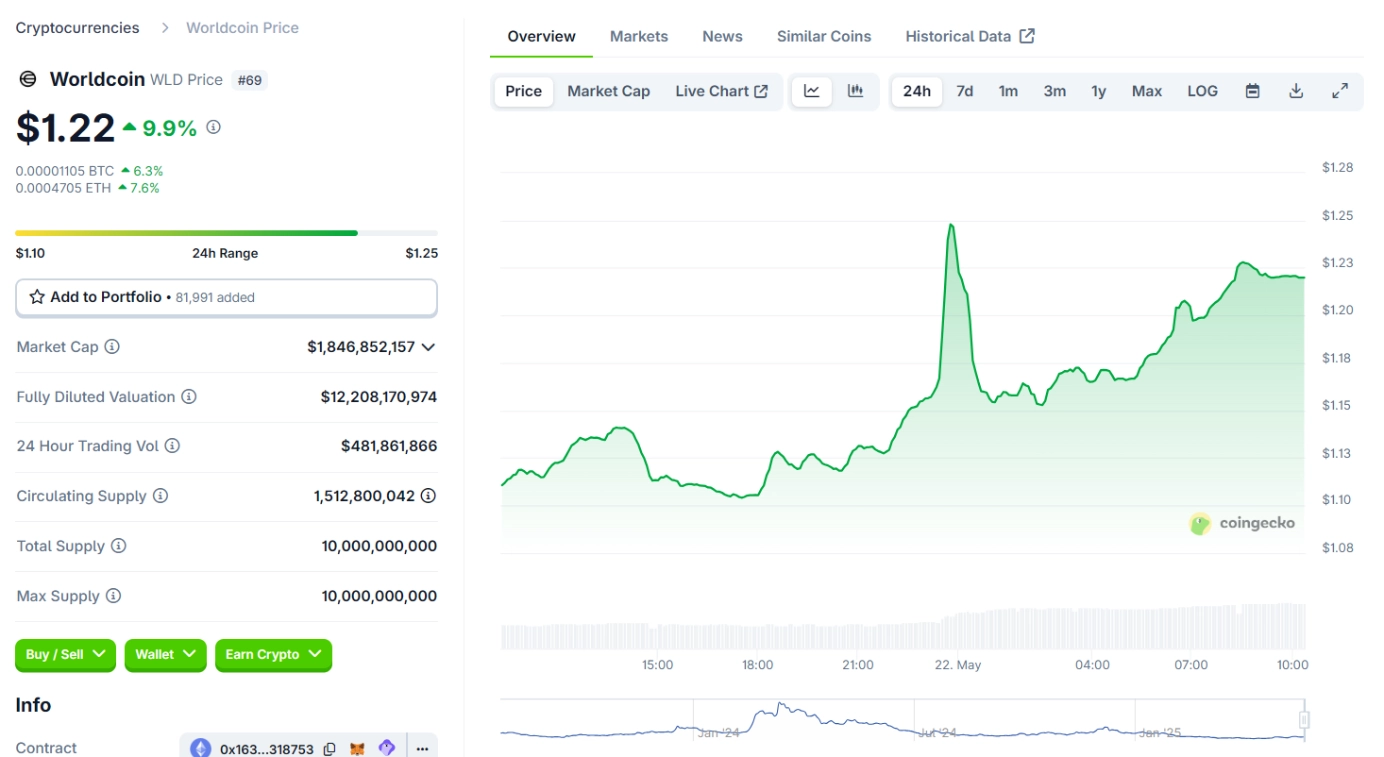The image size is (1384, 757).
Task: Open the Earn Crypto dropdown
Action: pos(273,655)
